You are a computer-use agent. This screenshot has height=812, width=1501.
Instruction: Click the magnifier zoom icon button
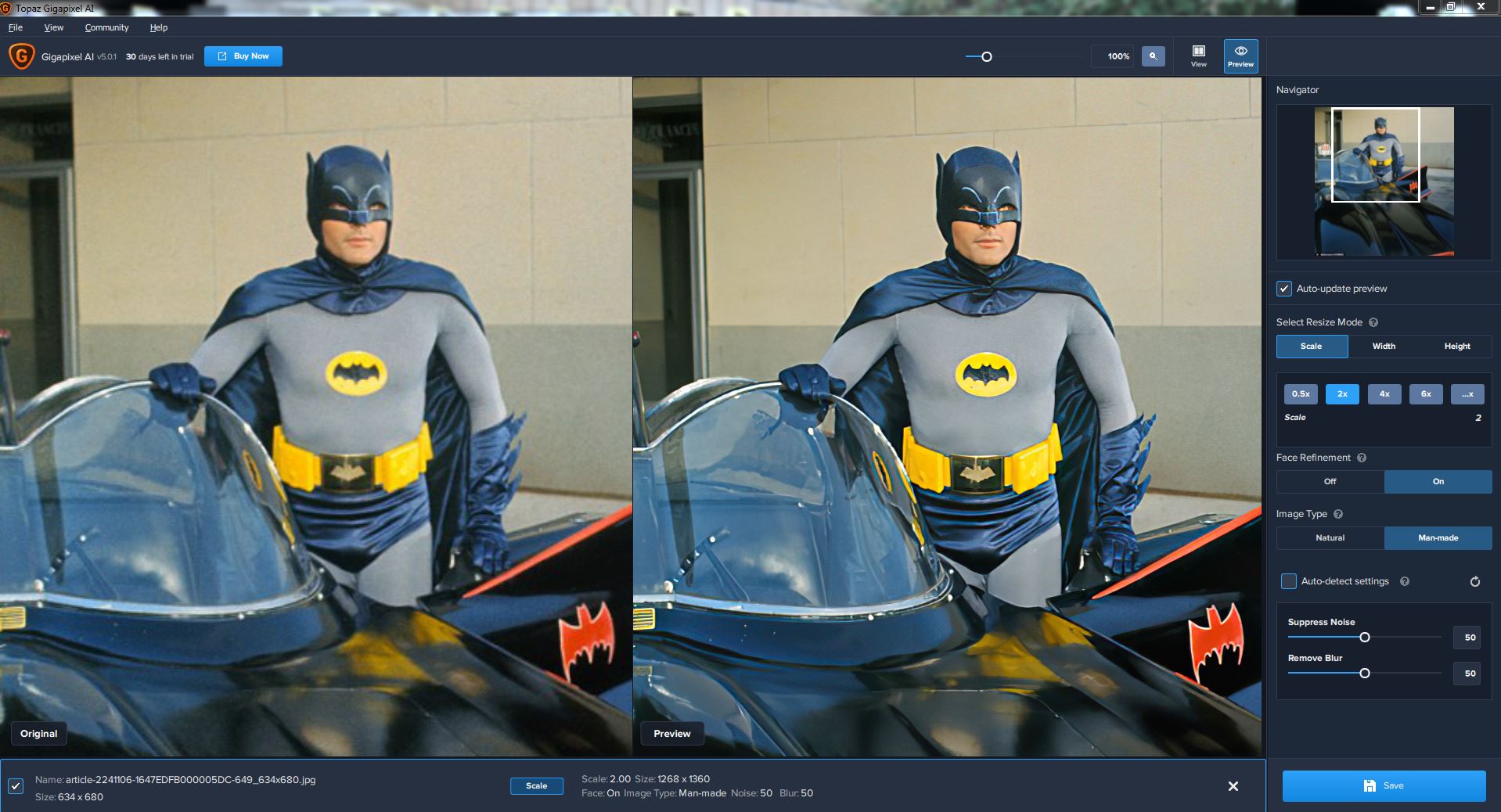(x=1153, y=56)
